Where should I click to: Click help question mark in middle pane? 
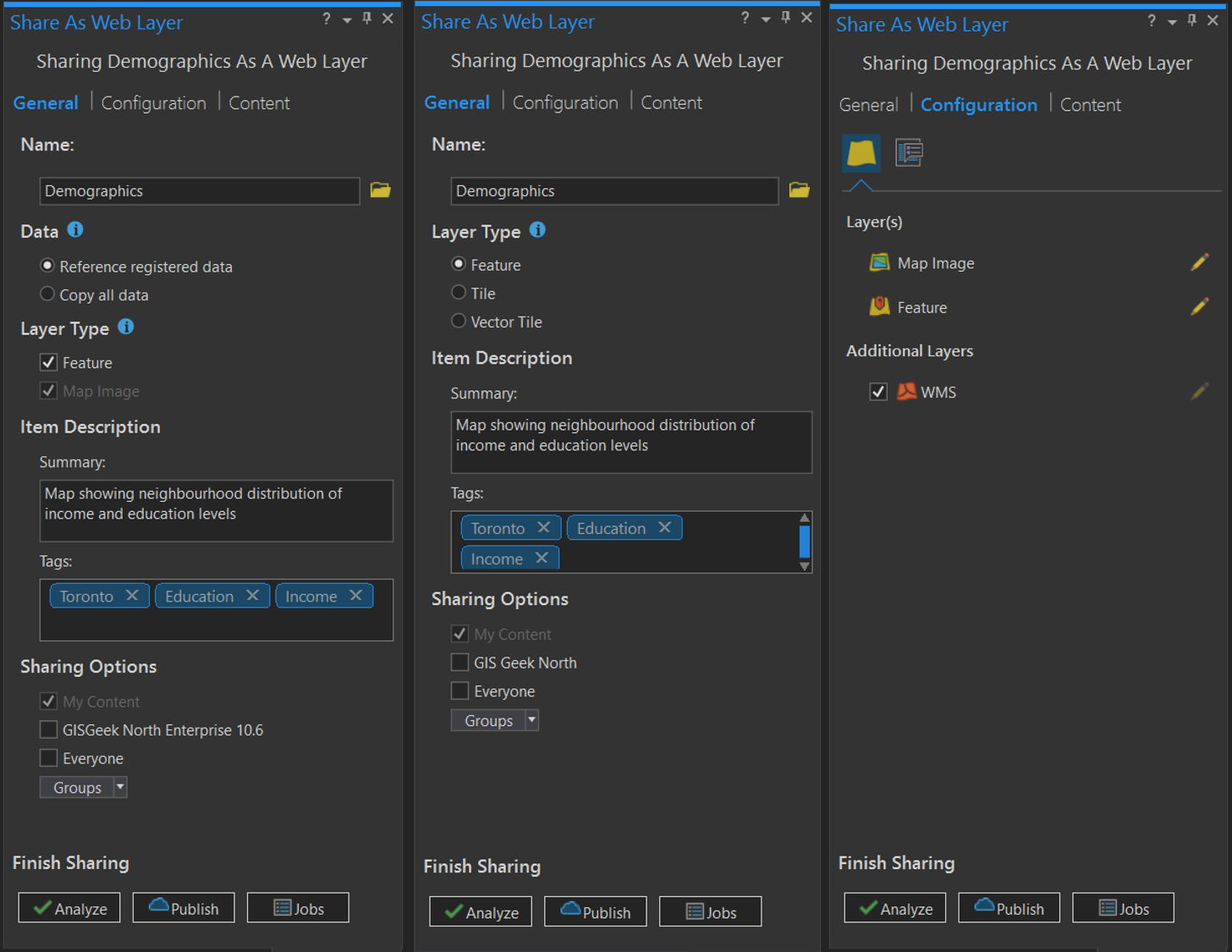pos(745,18)
